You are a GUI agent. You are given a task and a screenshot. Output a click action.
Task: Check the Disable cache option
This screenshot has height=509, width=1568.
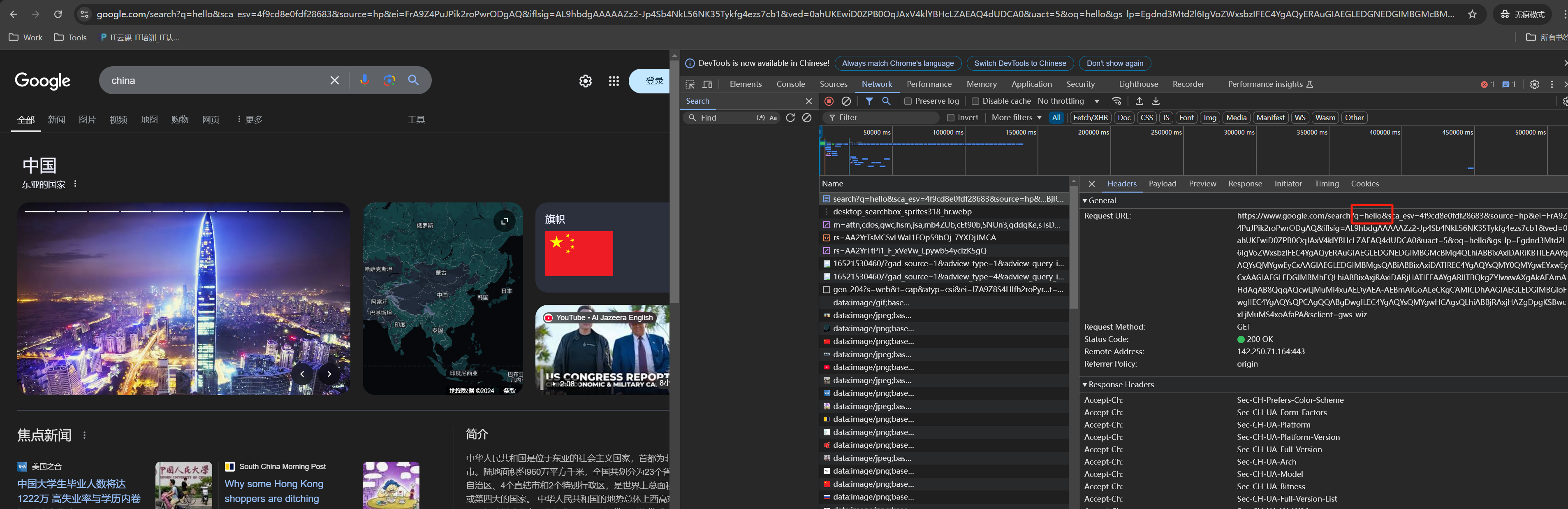tap(975, 101)
